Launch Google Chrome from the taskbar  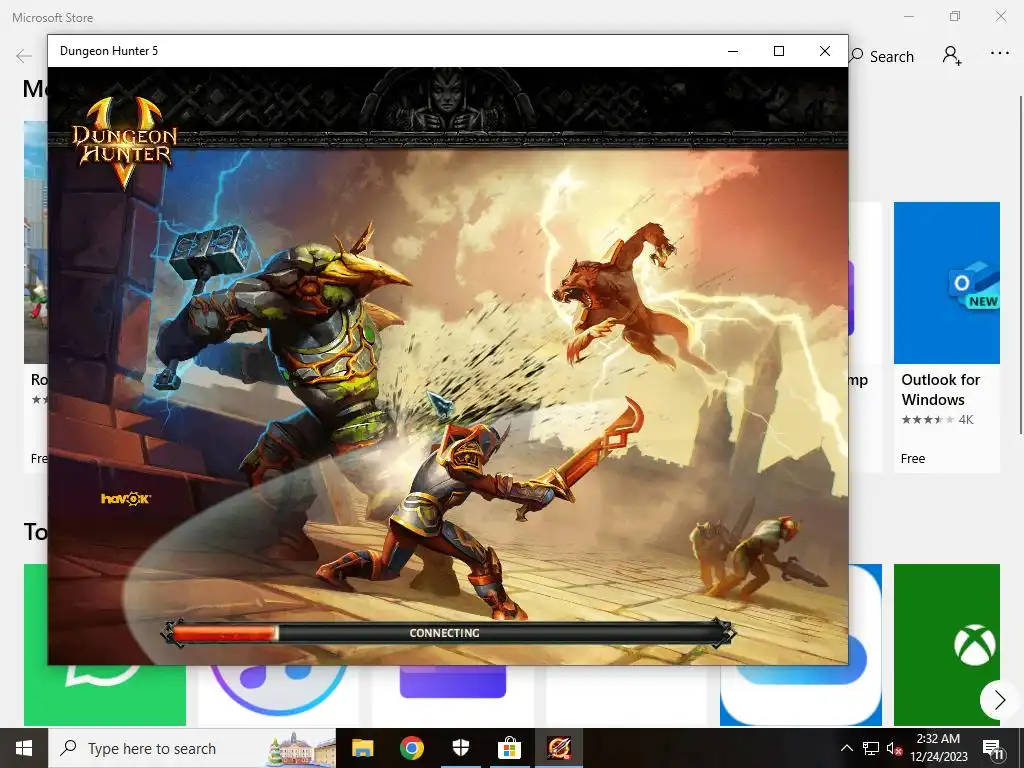click(411, 748)
